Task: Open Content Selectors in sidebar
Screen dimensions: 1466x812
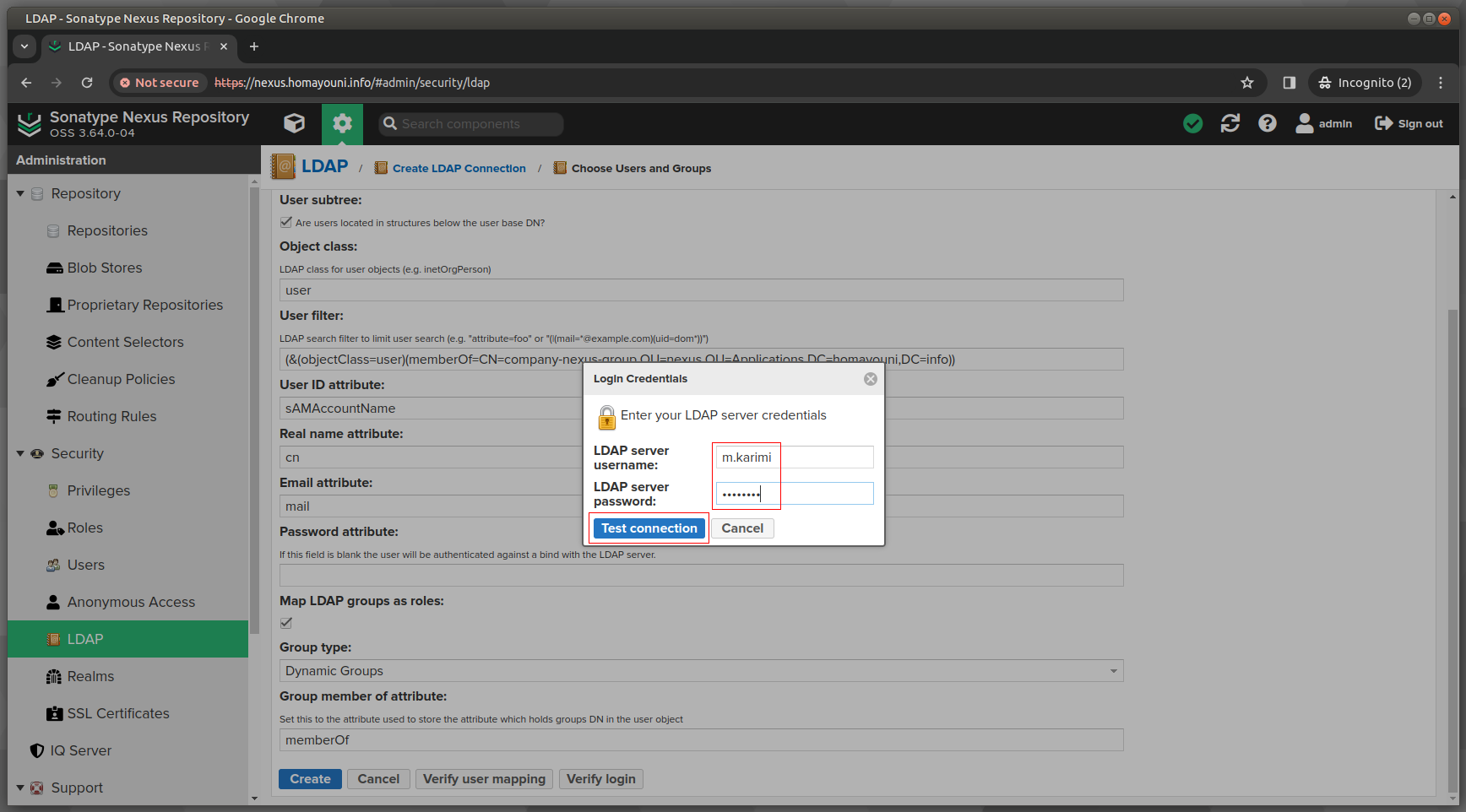Action: 125,342
